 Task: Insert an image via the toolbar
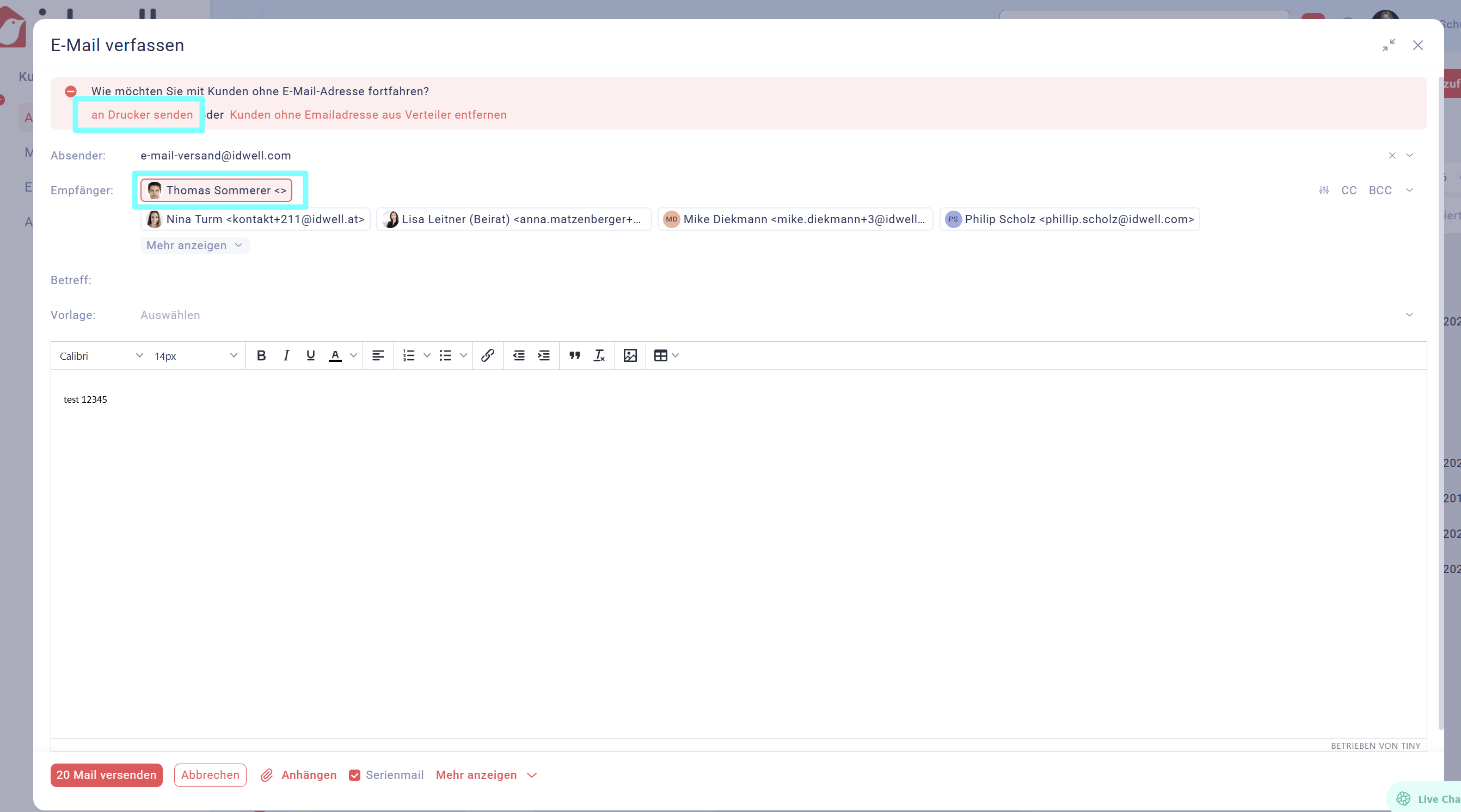[630, 355]
